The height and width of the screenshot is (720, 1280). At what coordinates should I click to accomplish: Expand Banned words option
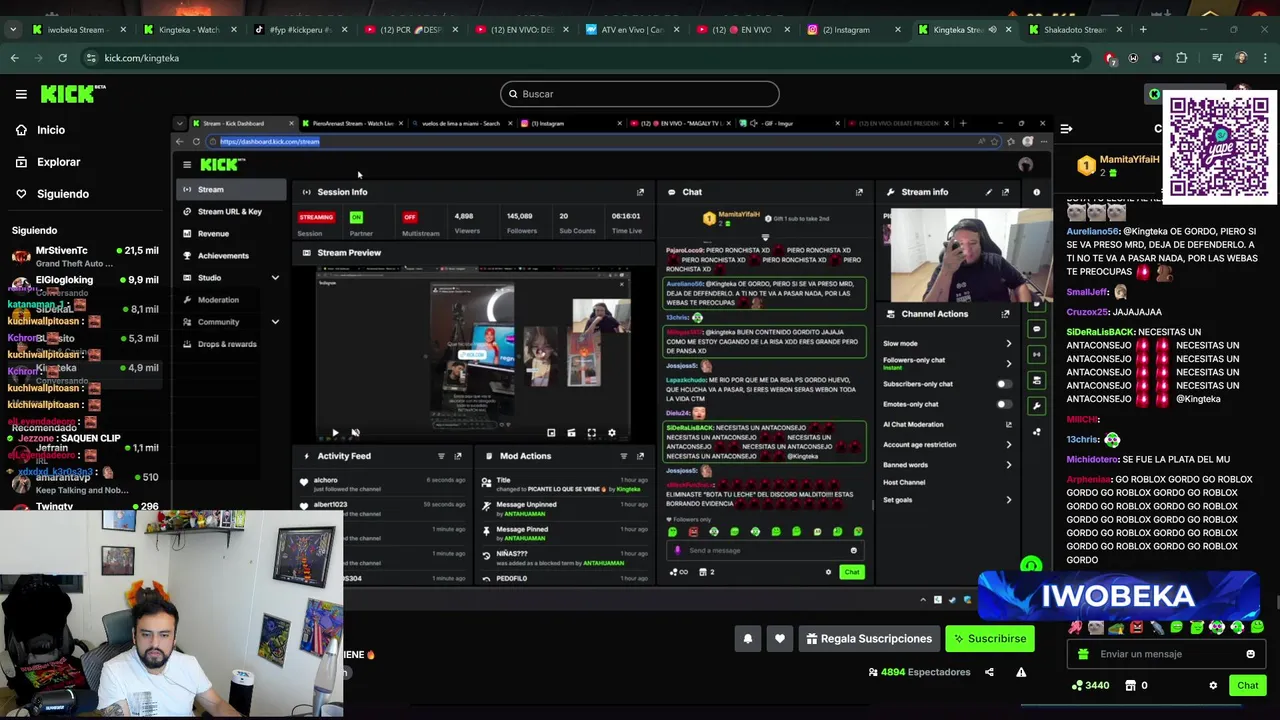pos(1008,464)
